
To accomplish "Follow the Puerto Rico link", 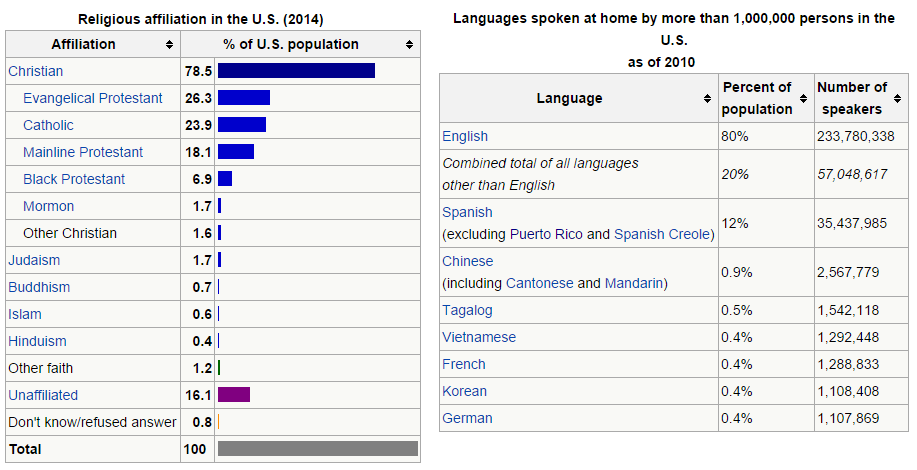I will click(x=546, y=234).
